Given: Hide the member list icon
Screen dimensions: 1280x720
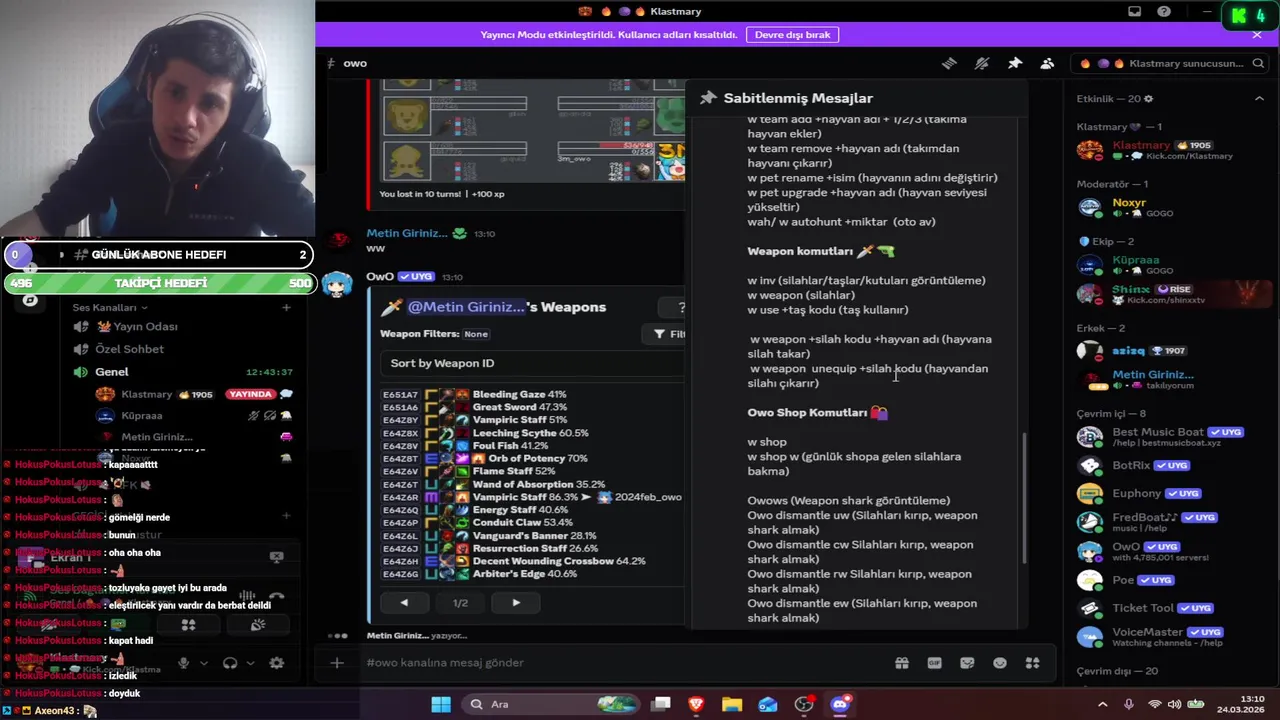Looking at the screenshot, I should (x=1047, y=63).
